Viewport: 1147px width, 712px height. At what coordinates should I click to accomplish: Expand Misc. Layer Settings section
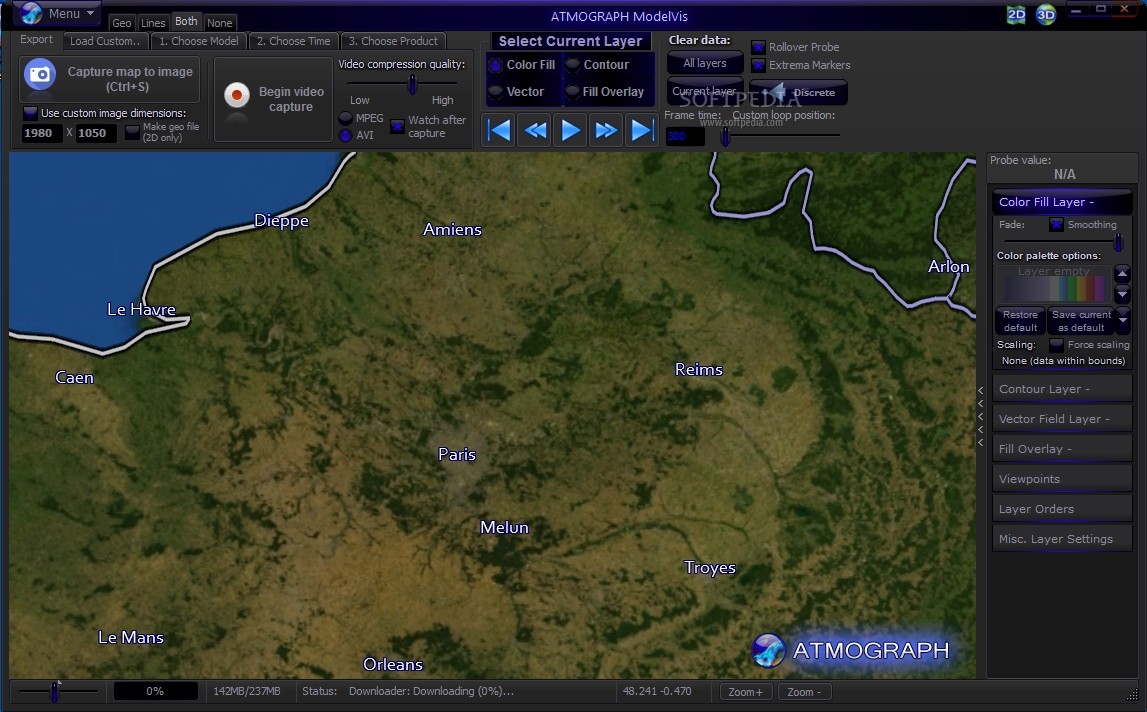tap(1061, 539)
